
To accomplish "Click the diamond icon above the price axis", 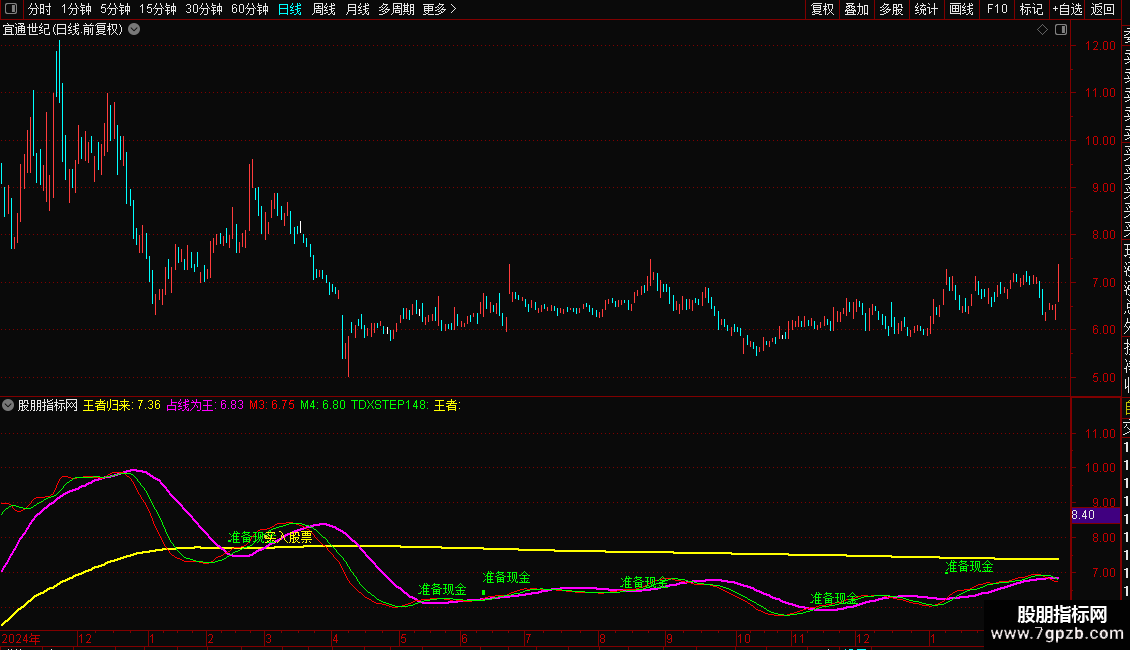I will pyautogui.click(x=1042, y=30).
